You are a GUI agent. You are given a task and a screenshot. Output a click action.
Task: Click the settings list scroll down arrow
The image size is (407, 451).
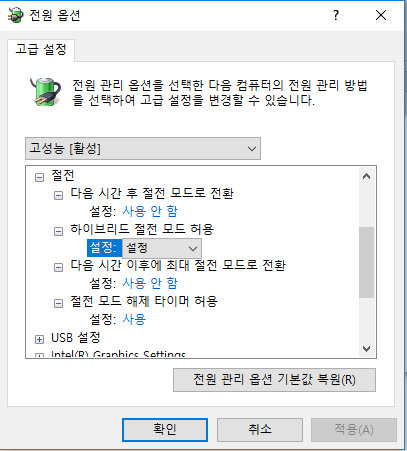tap(366, 349)
